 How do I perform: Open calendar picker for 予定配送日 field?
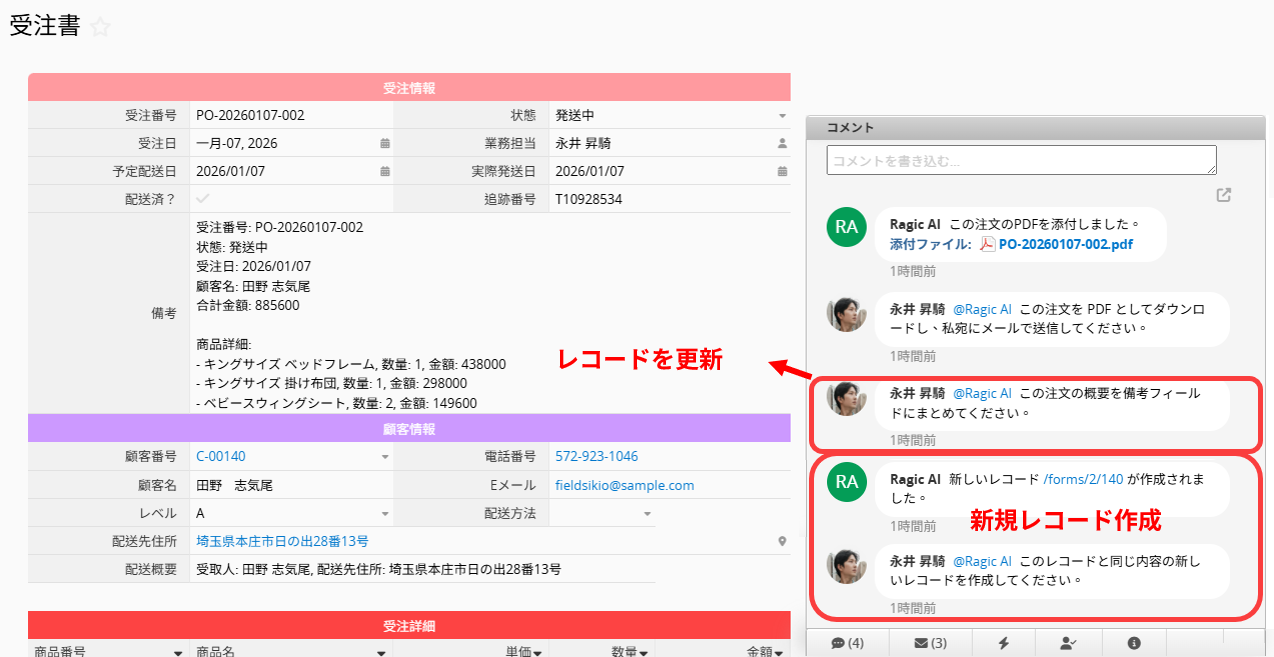coord(385,172)
